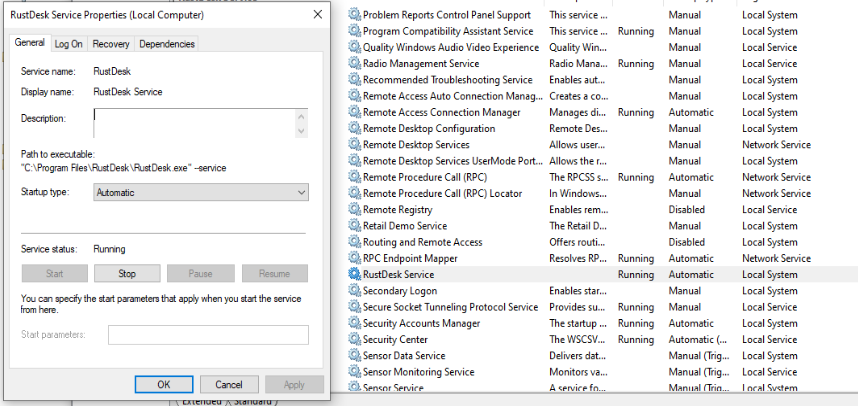
Task: Click Disabled startup type for Remote Registry
Action: 686,210
